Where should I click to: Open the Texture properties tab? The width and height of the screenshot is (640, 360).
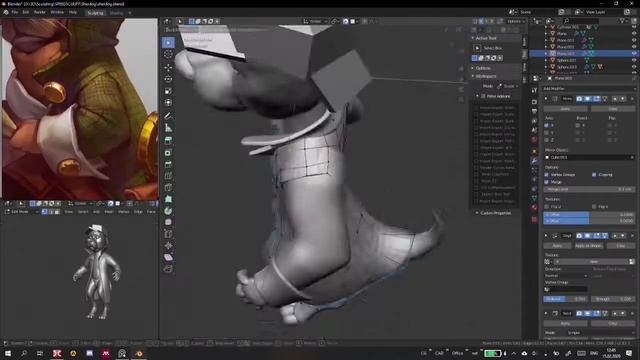pyautogui.click(x=534, y=219)
